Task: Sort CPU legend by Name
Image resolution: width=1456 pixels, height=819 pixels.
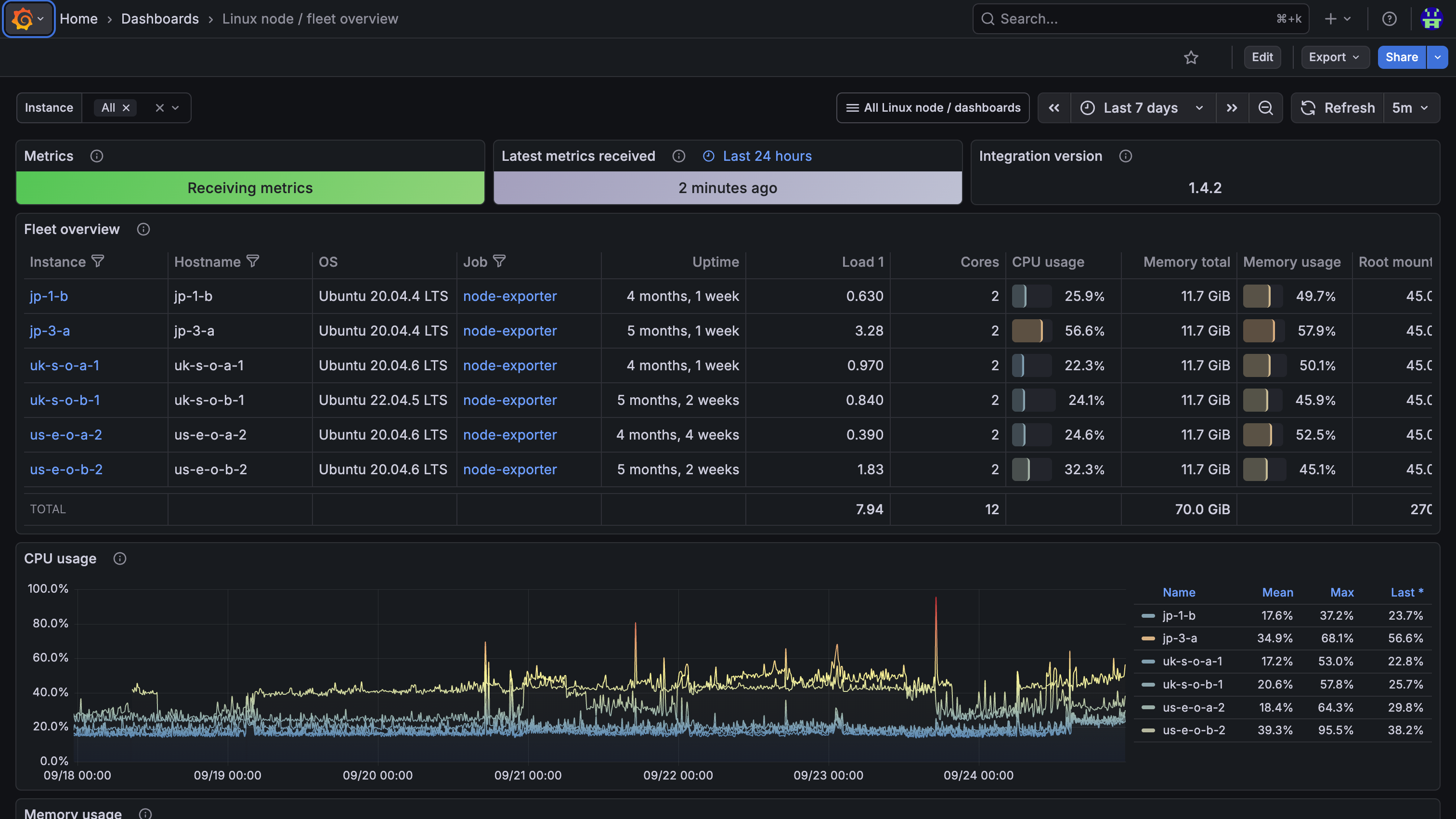Action: point(1179,592)
